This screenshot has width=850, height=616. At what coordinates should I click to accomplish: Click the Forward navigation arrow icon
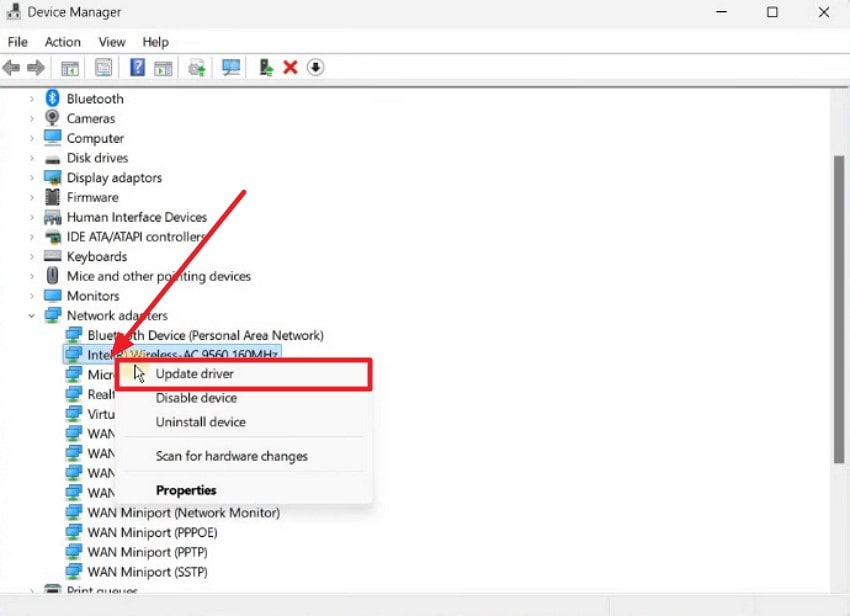[x=38, y=67]
